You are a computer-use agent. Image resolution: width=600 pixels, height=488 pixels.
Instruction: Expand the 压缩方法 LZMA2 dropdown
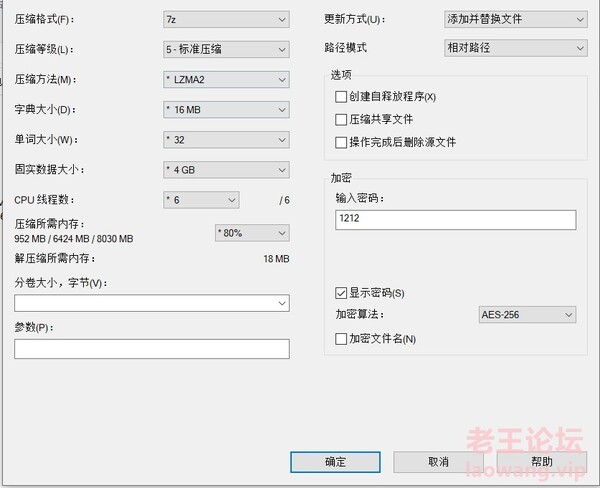pos(226,80)
